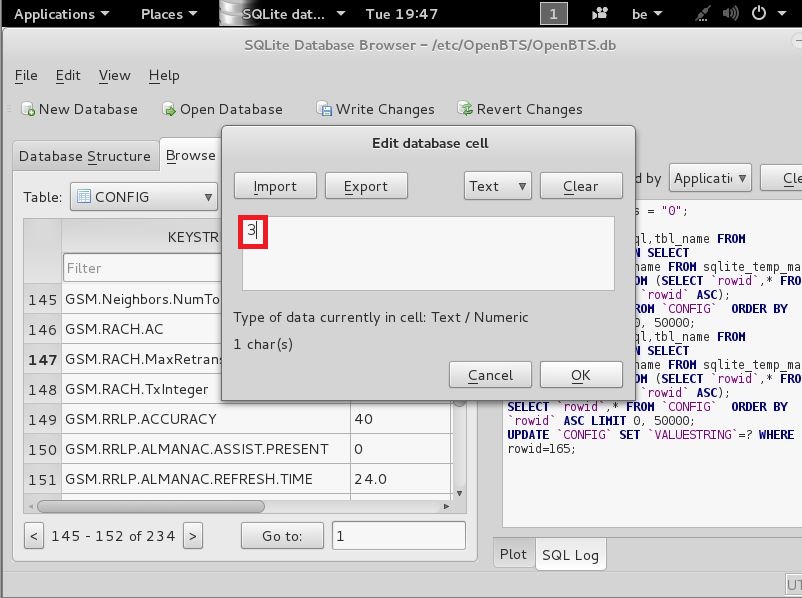Select the GSM.RRLP.ALMANAC.ASSIST.PRESENT cell

coord(206,449)
